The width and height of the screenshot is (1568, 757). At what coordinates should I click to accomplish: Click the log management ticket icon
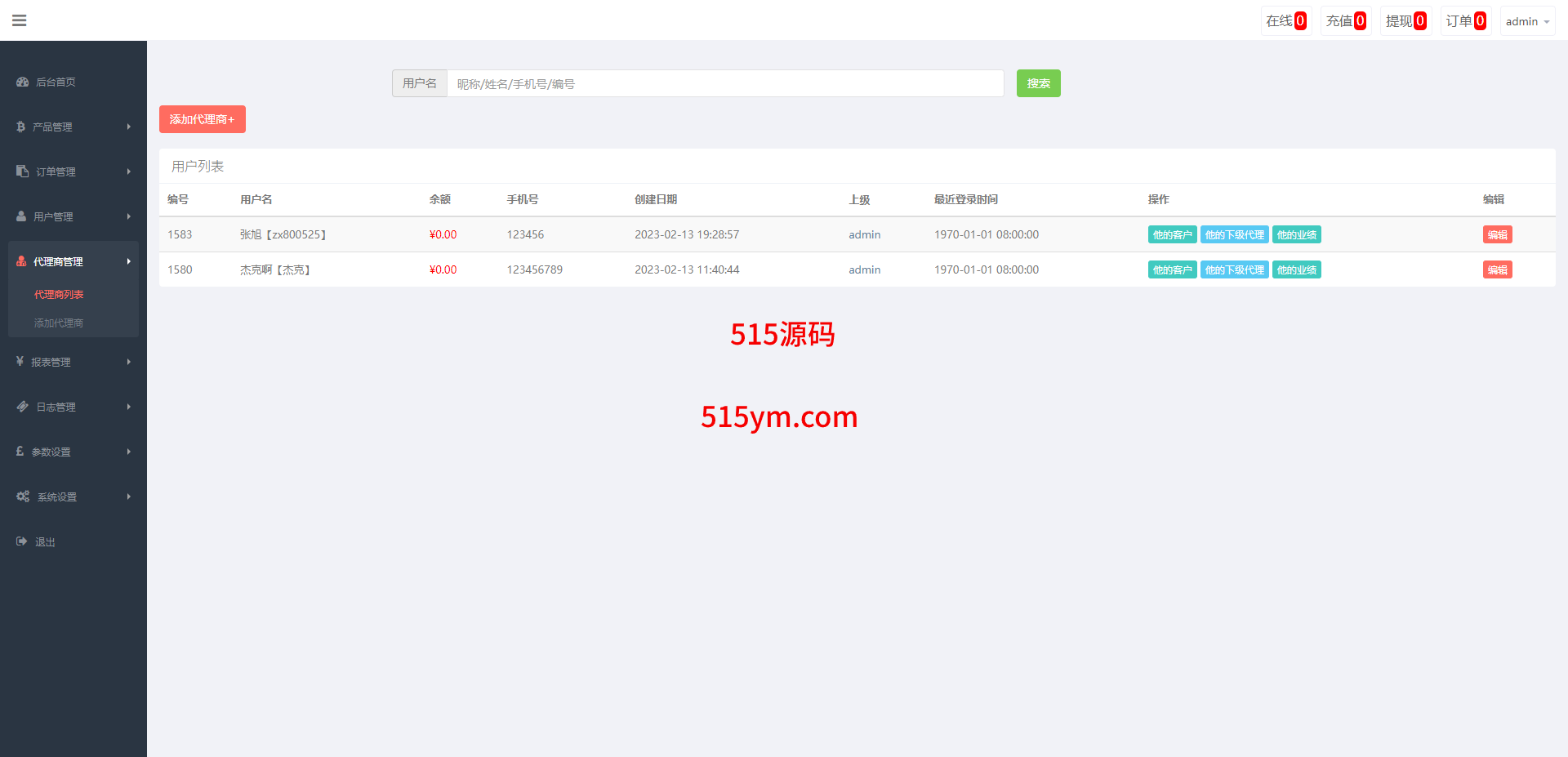coord(22,407)
